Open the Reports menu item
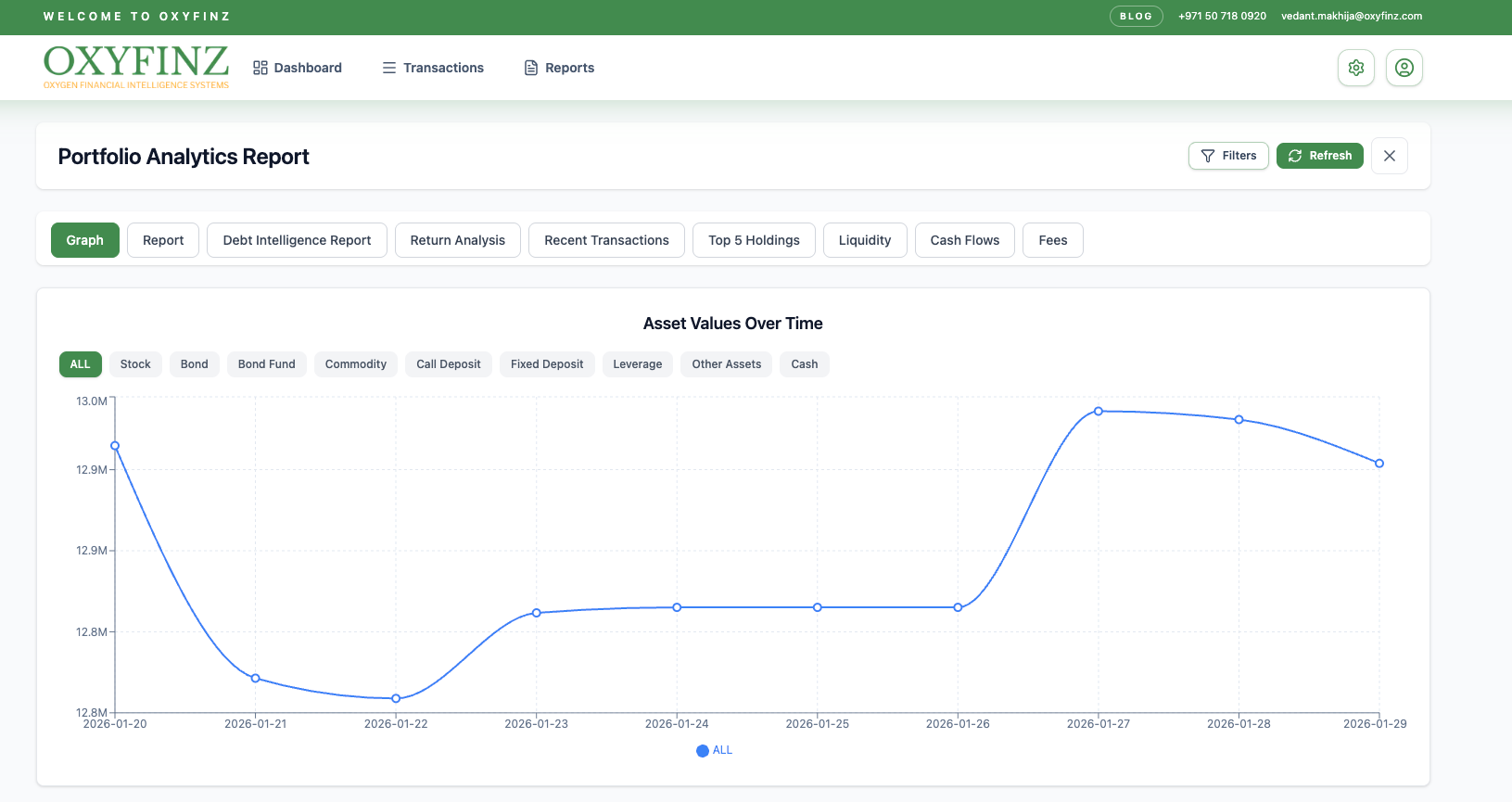This screenshot has width=1512, height=802. [x=559, y=68]
